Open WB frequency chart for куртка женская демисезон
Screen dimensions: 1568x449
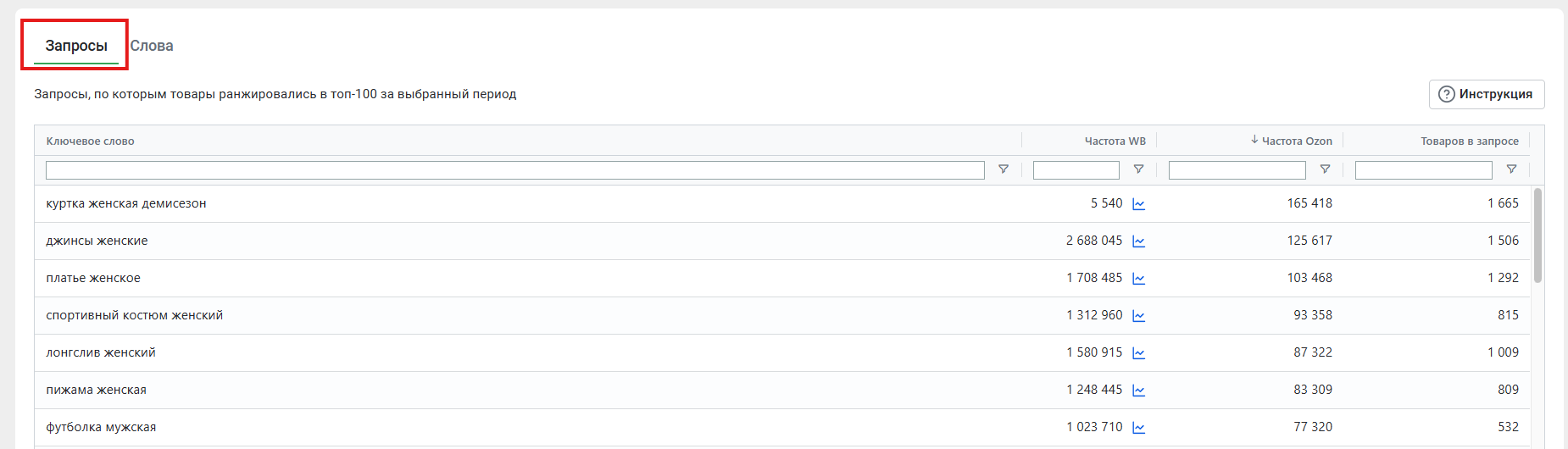point(1138,204)
